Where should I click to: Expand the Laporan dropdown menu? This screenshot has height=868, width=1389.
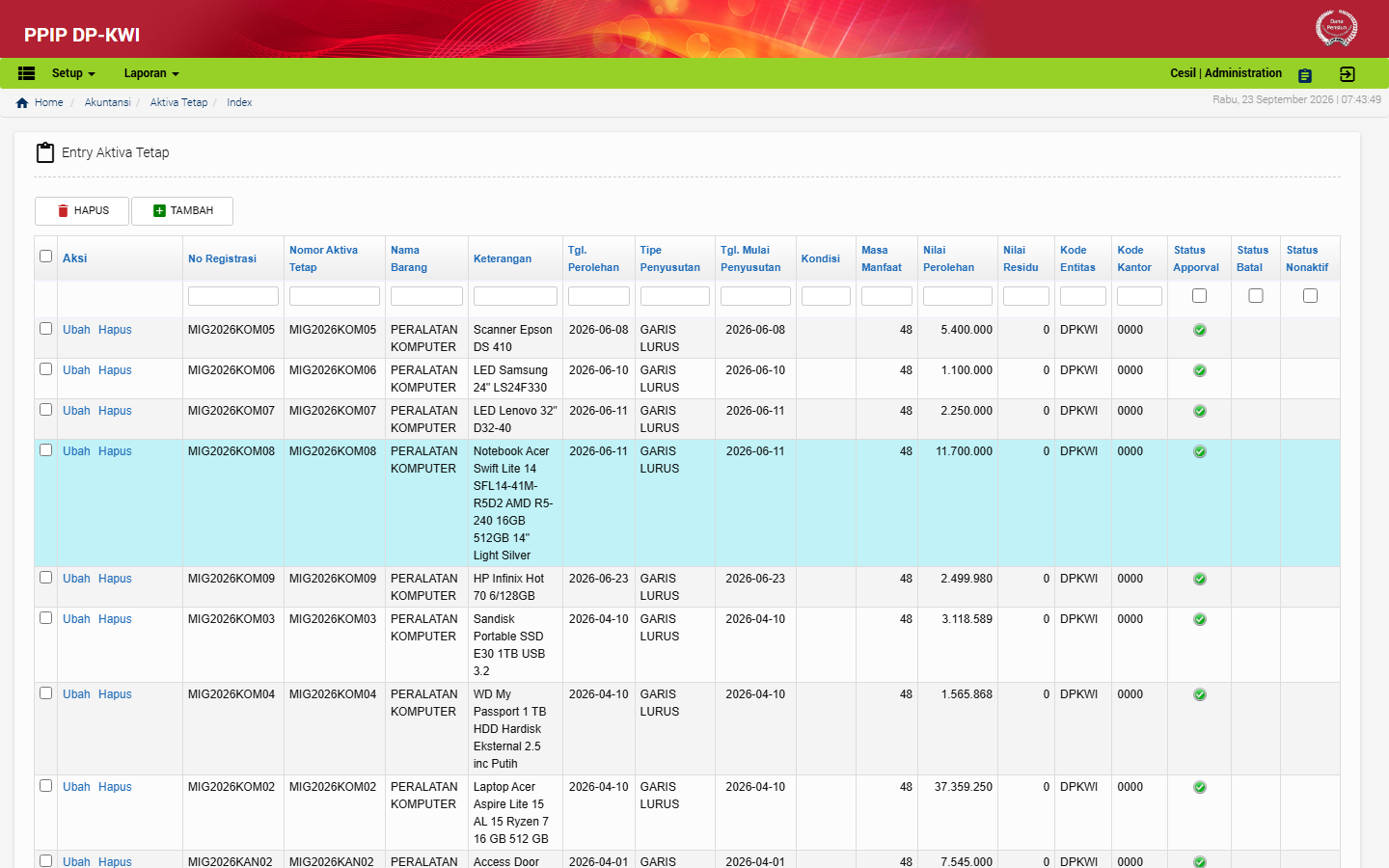151,73
